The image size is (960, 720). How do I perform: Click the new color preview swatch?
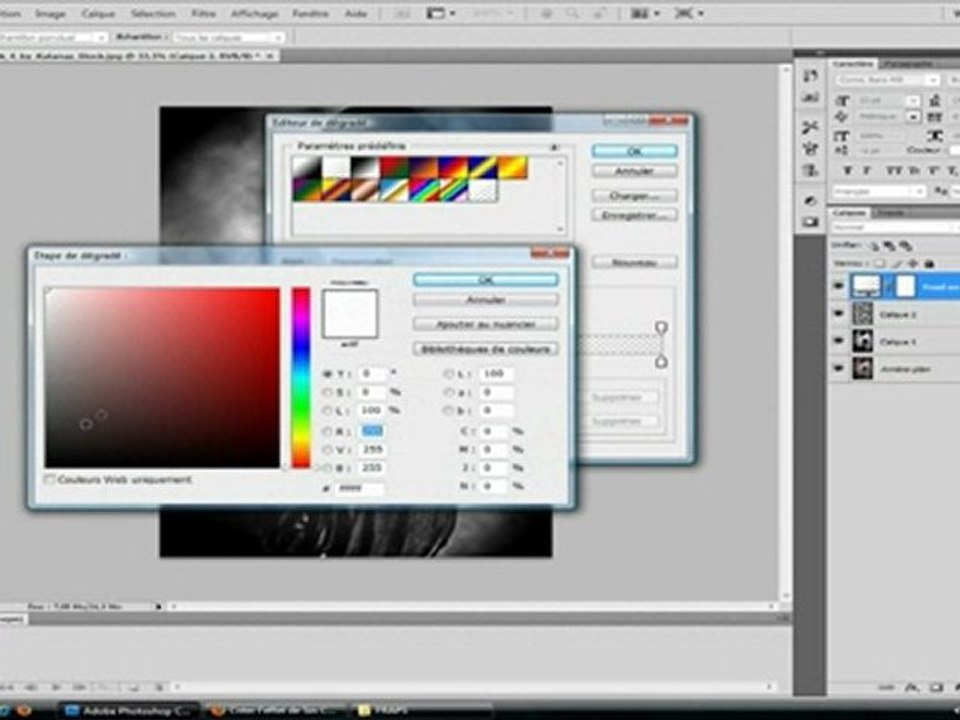pyautogui.click(x=350, y=314)
